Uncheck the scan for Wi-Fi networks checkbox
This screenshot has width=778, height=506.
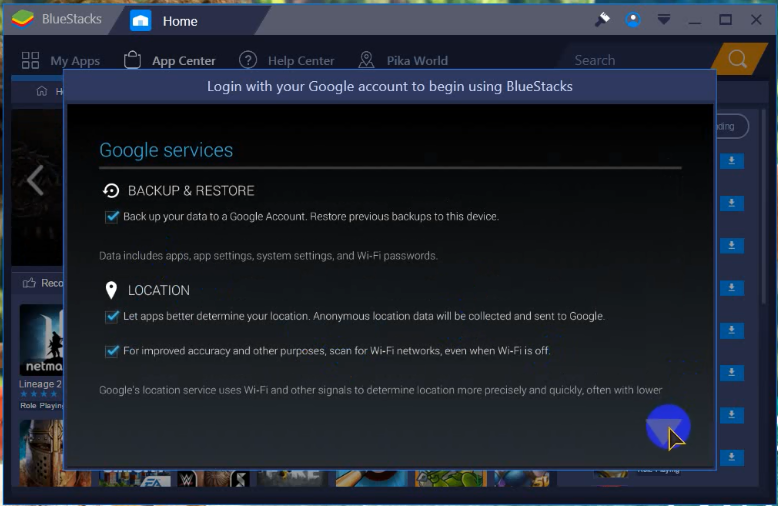click(112, 351)
